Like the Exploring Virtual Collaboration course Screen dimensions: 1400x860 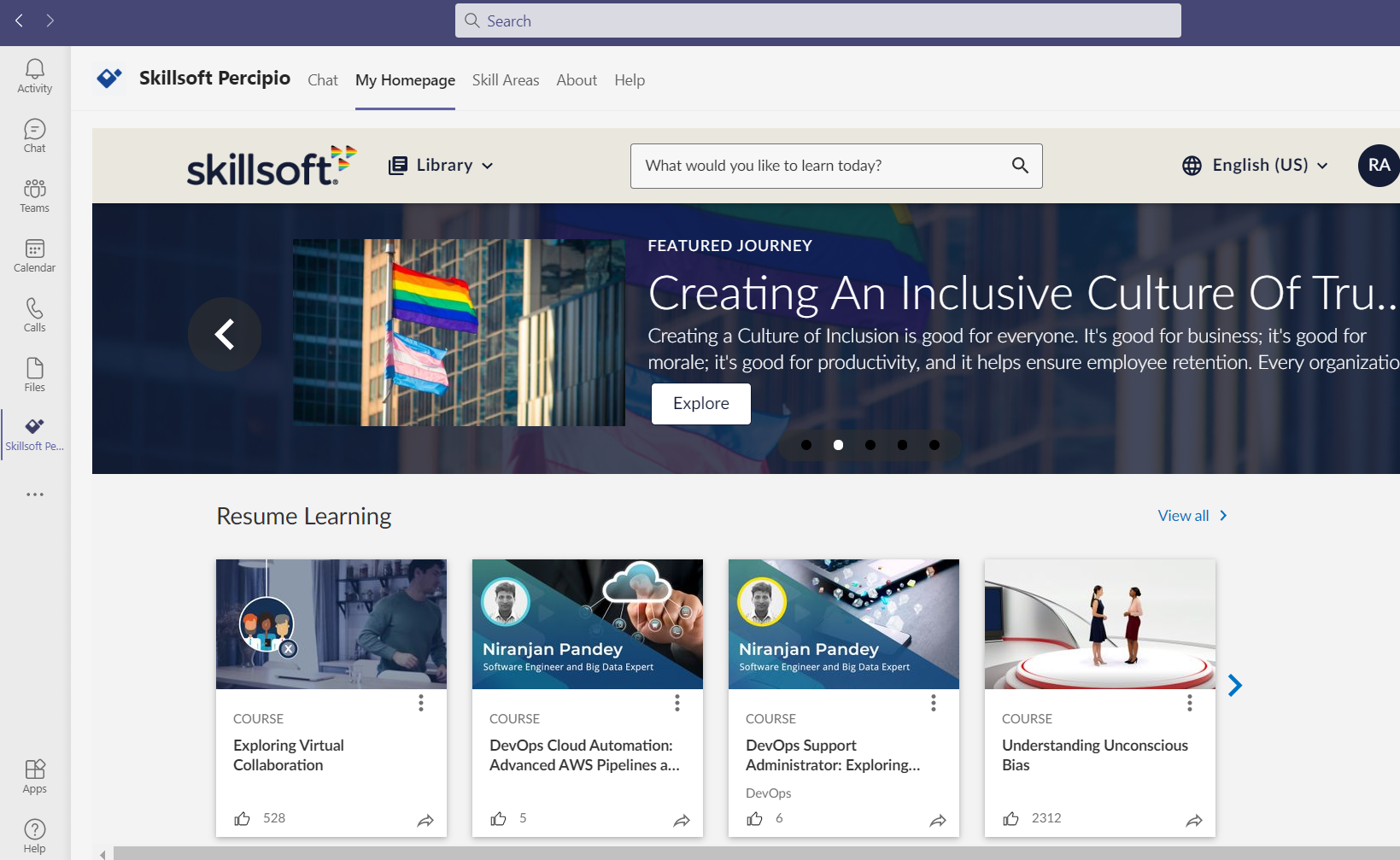(242, 817)
